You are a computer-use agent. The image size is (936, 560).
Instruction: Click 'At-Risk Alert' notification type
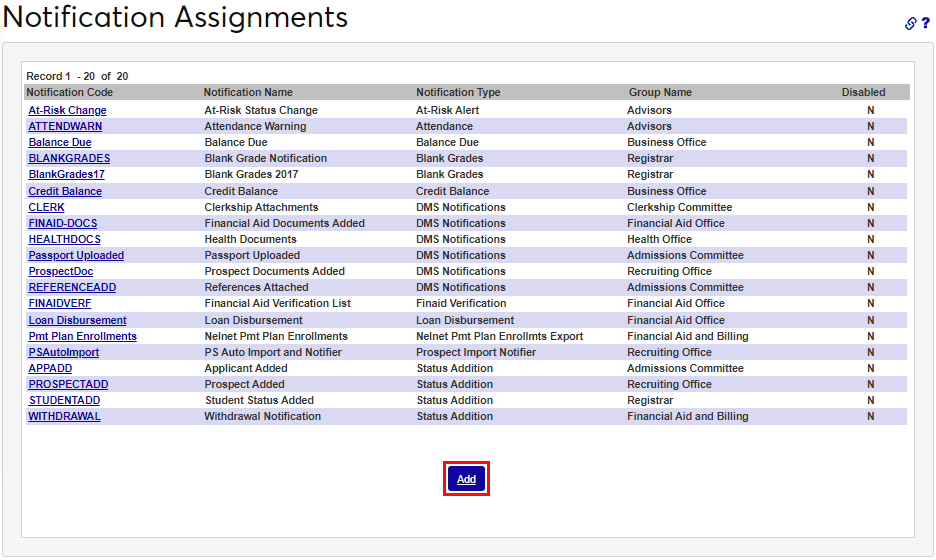coord(447,110)
